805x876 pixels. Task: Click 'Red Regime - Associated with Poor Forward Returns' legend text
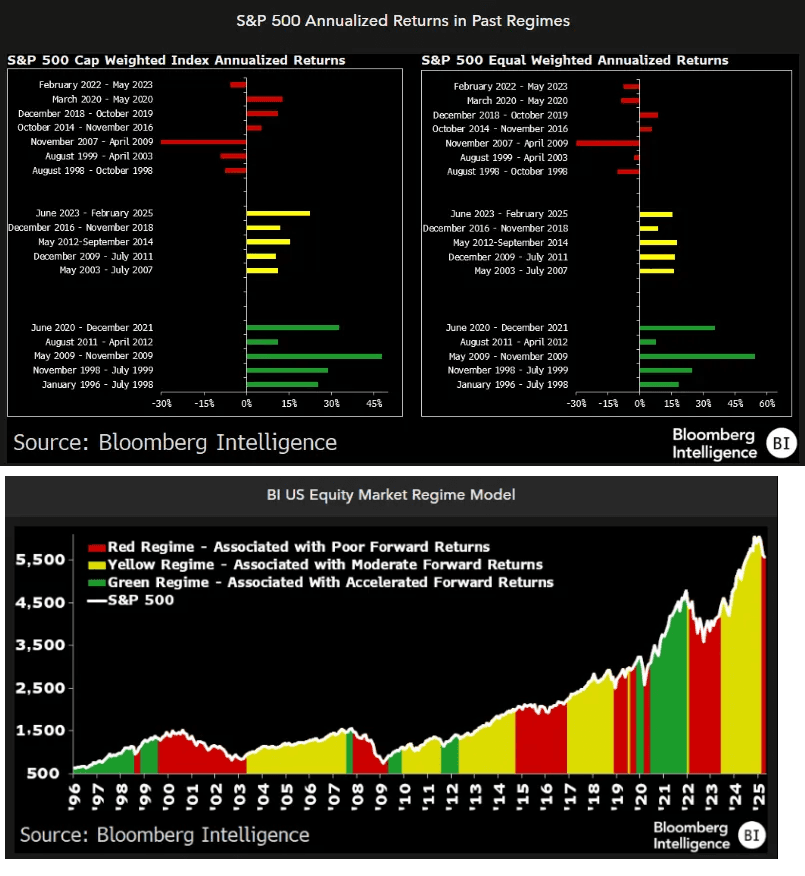coord(298,547)
